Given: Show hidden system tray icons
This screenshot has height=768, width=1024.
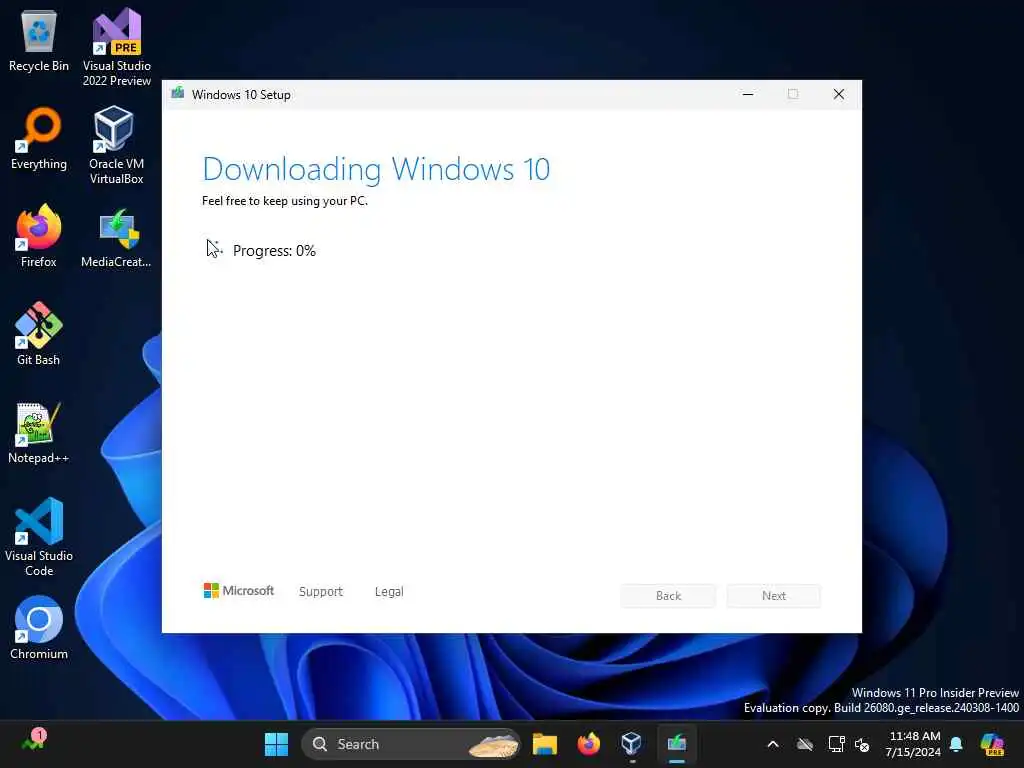Looking at the screenshot, I should tap(773, 744).
